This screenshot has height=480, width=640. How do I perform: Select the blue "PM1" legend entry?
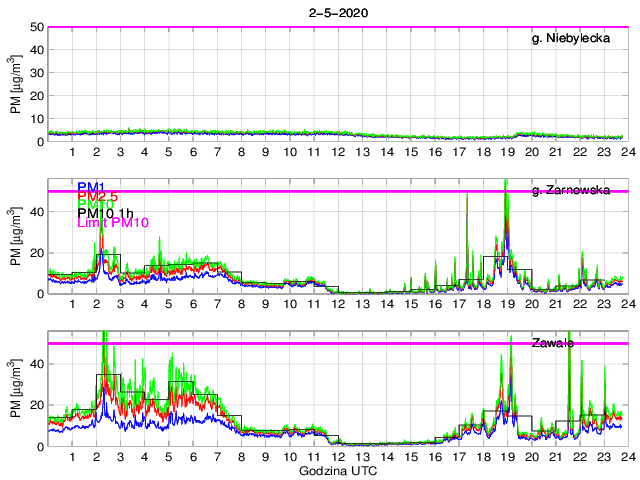pyautogui.click(x=90, y=187)
